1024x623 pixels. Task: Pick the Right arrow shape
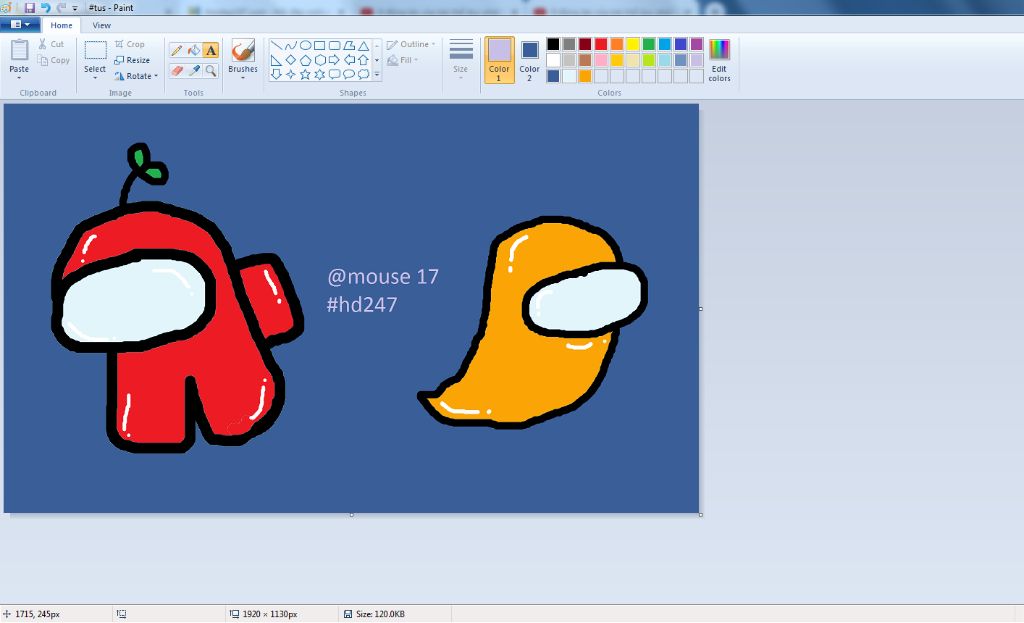[334, 60]
